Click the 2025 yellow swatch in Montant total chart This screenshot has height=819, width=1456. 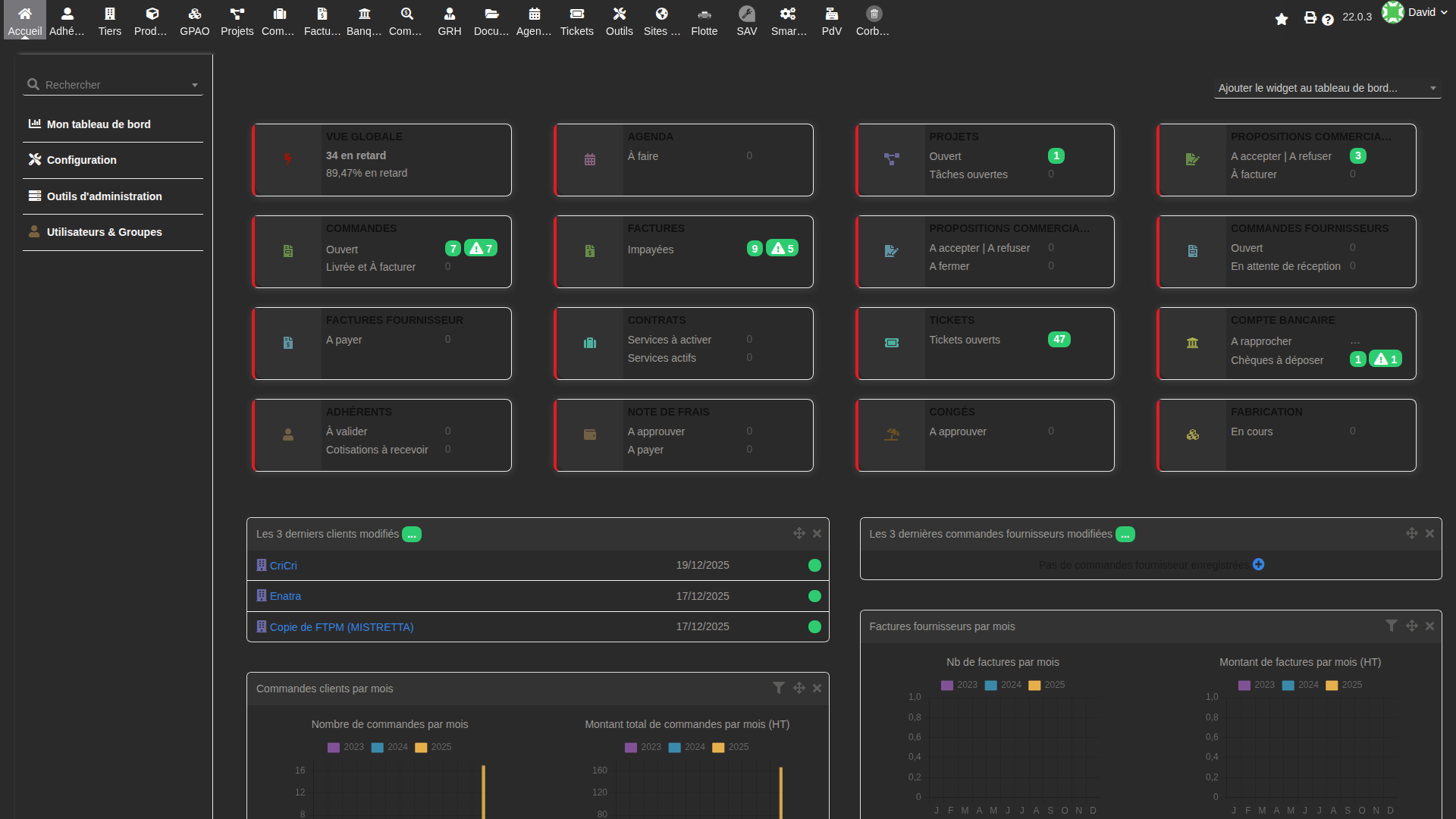point(718,747)
